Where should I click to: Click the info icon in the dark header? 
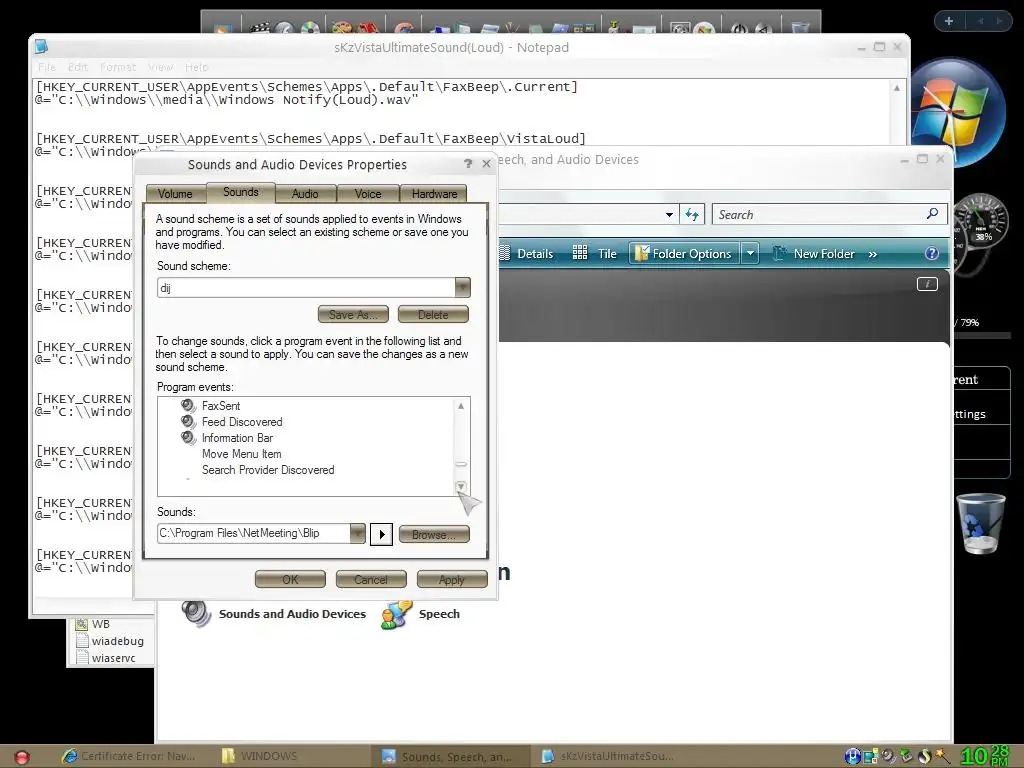point(927,284)
